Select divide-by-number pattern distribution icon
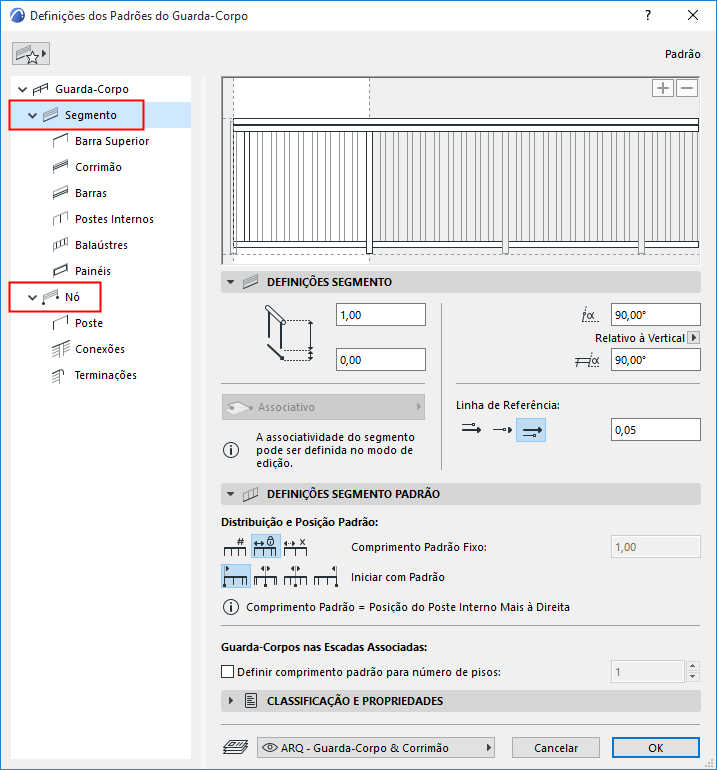This screenshot has width=717, height=770. [235, 547]
